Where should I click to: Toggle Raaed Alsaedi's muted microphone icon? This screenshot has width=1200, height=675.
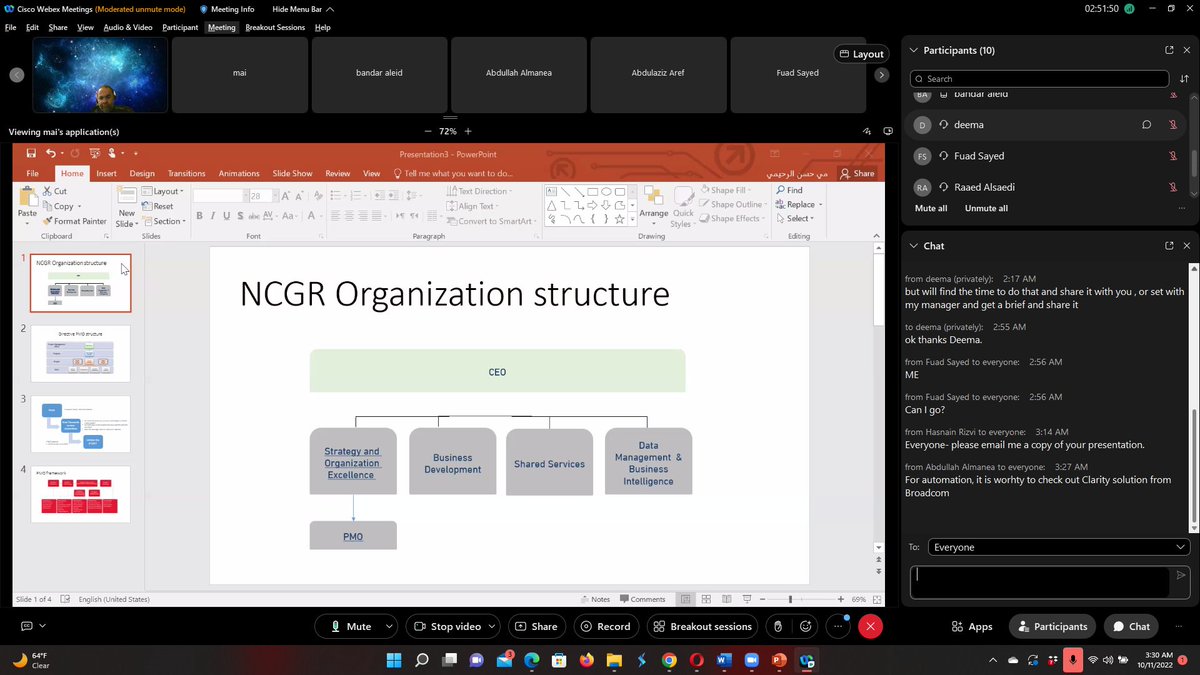pos(1172,187)
